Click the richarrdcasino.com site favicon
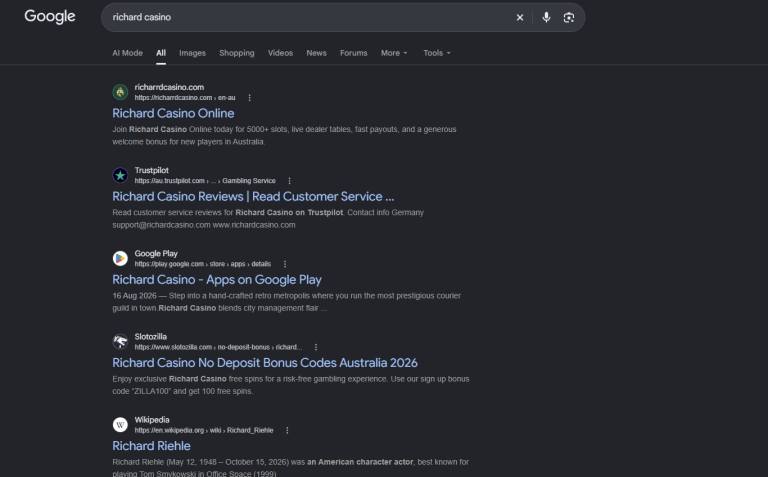Screen dimensions: 768x477 [120, 92]
